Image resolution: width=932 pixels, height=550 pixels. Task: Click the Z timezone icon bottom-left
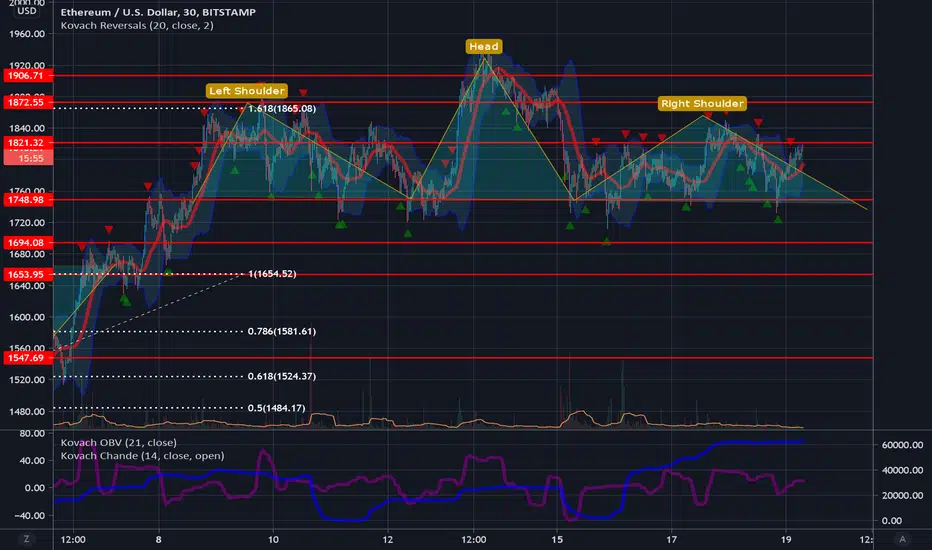click(x=26, y=539)
